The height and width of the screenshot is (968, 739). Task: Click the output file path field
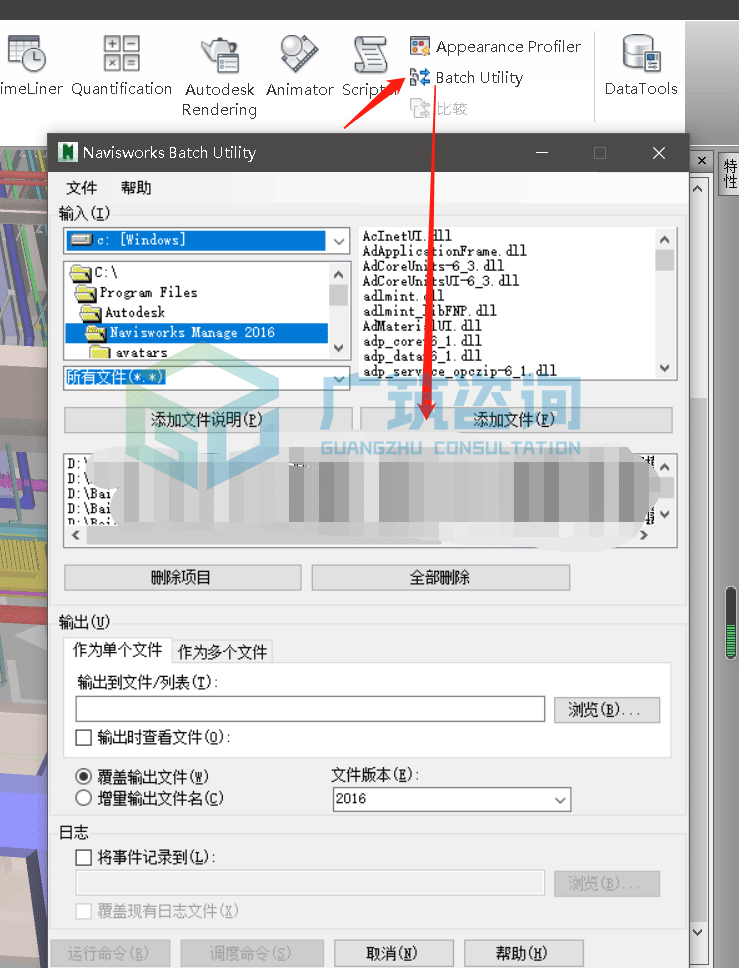pyautogui.click(x=310, y=709)
